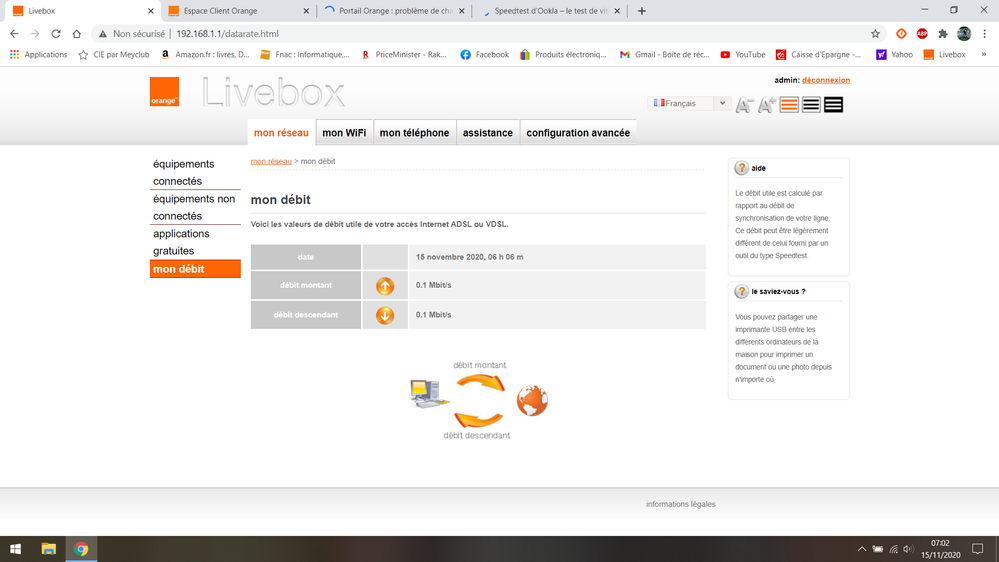Open the Français language dropdown
Screen dimensions: 999x562
[689, 103]
